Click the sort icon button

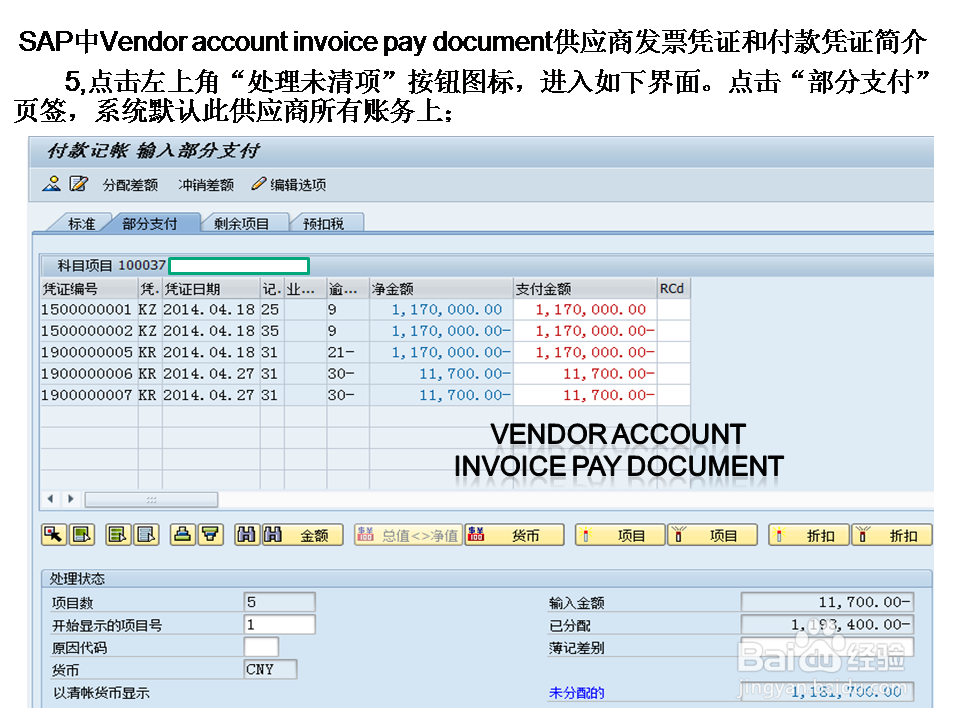(x=182, y=535)
